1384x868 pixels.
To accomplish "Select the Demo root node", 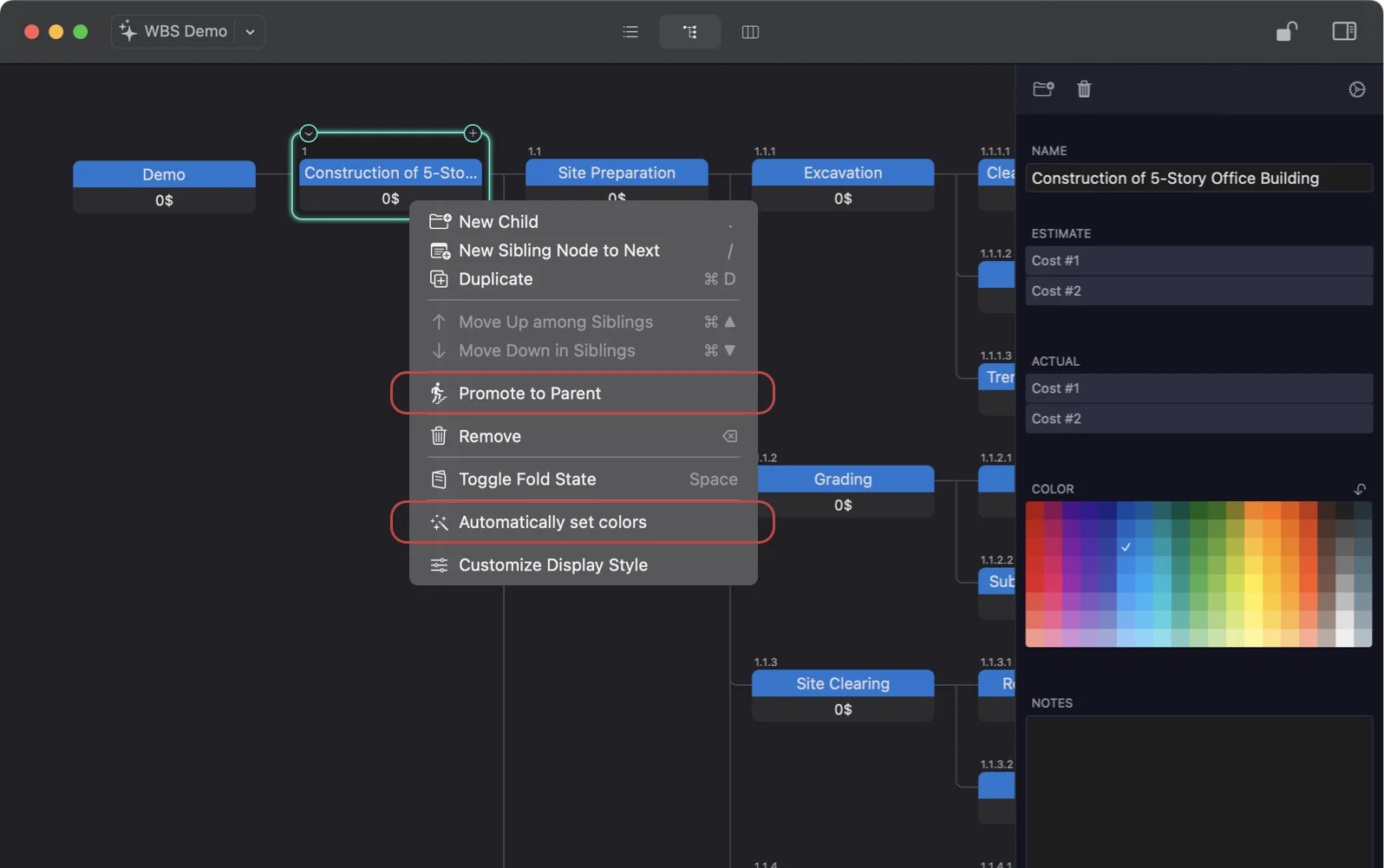I will pyautogui.click(x=164, y=175).
